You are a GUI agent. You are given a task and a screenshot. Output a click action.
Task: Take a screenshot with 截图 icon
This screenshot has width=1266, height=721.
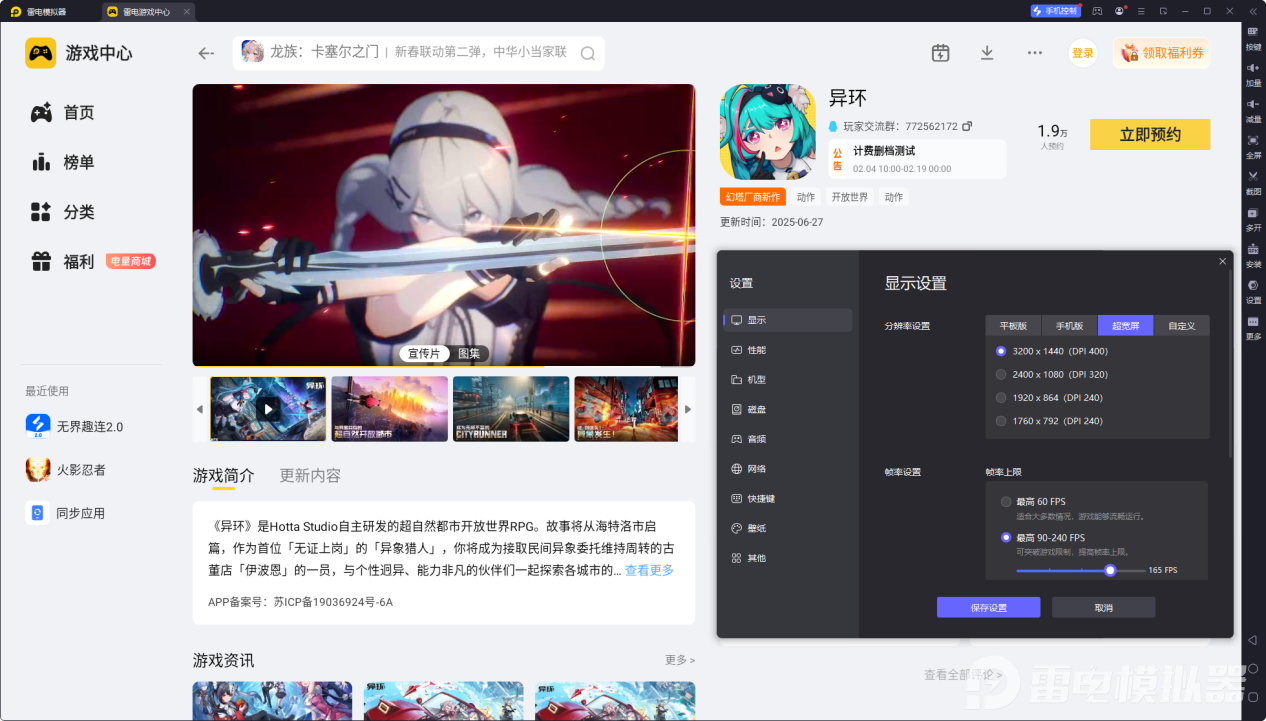pos(1253,181)
